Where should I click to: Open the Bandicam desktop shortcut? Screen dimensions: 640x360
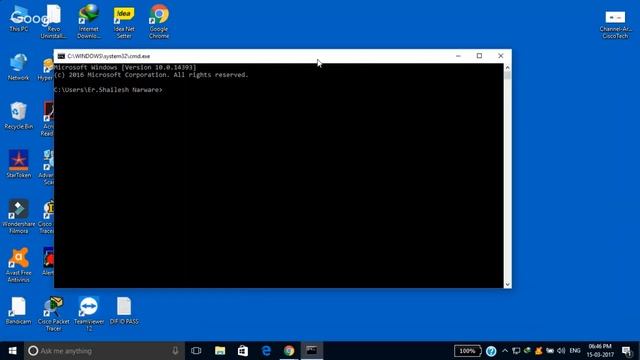coord(19,311)
